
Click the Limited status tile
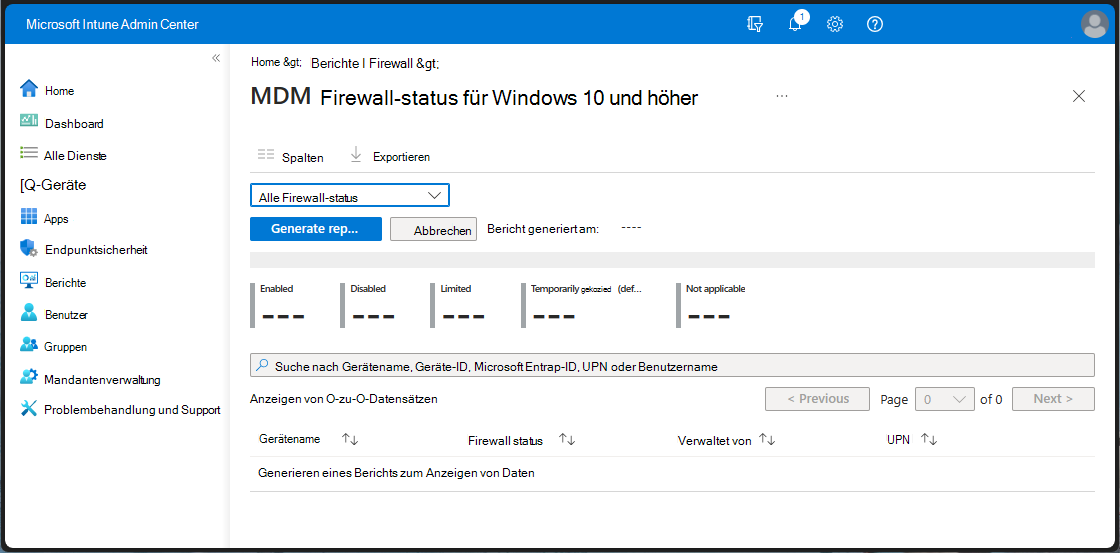coord(460,305)
